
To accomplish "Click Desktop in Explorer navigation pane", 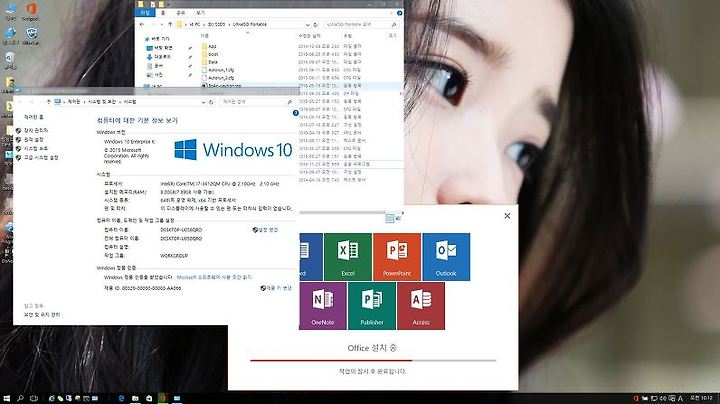I will 159,48.
